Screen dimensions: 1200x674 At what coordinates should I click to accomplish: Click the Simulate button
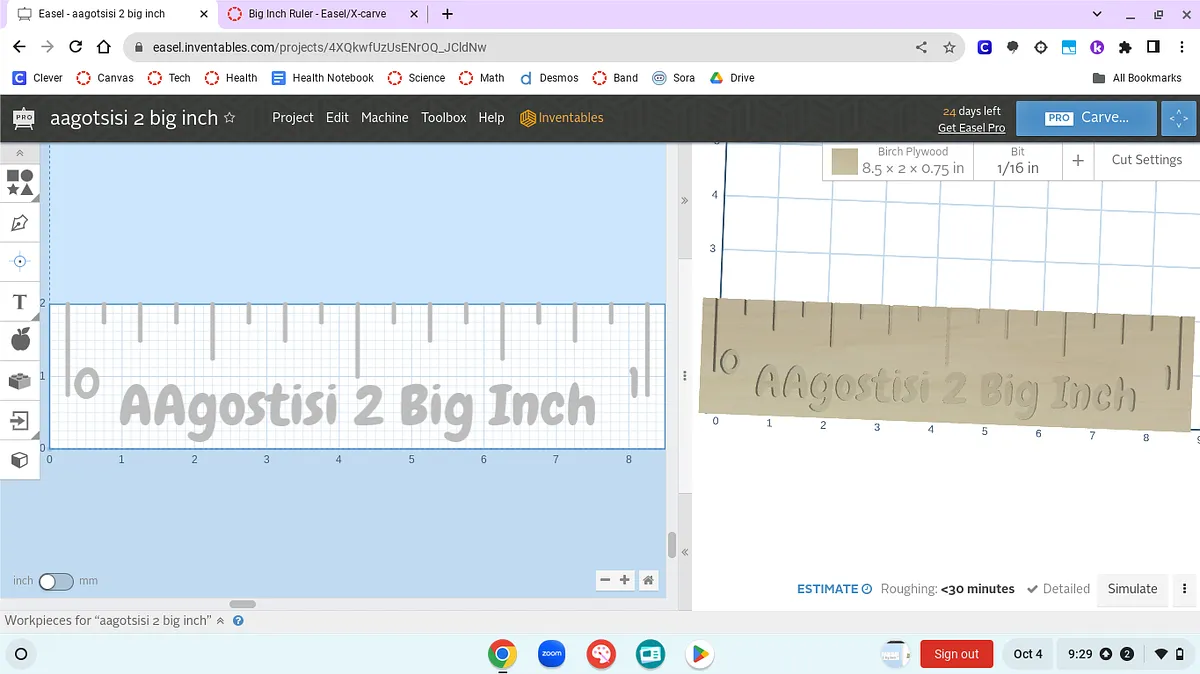(1132, 589)
